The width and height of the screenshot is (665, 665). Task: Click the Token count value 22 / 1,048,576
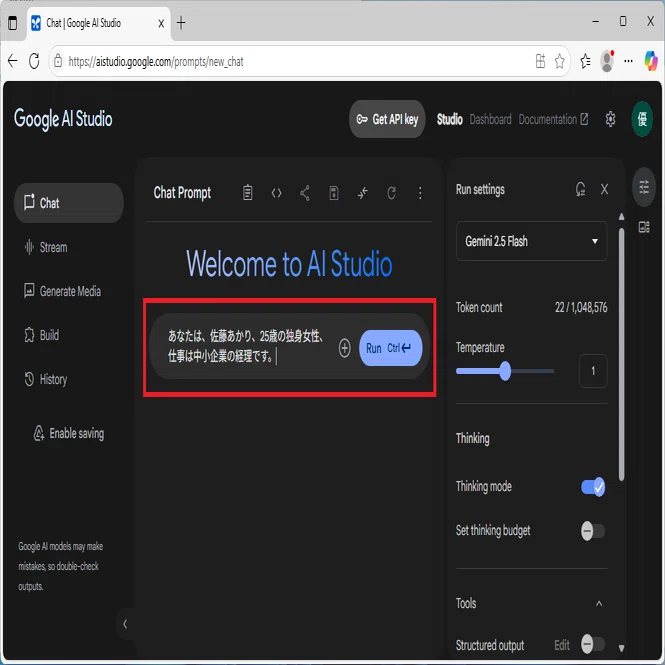coord(581,307)
